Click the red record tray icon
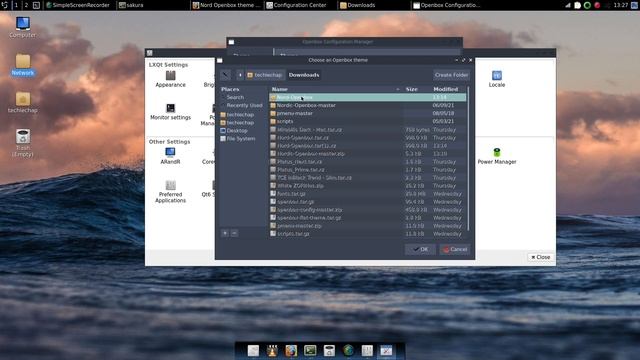The height and width of the screenshot is (360, 640). [x=597, y=5]
